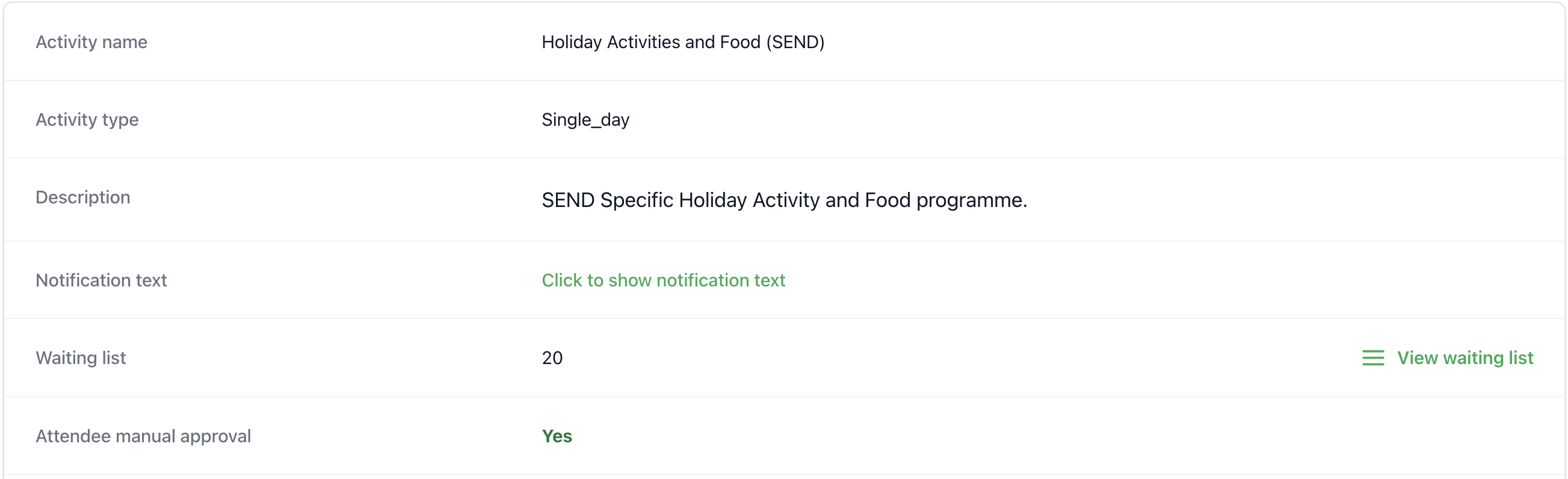Click the Activity name field label

click(91, 42)
